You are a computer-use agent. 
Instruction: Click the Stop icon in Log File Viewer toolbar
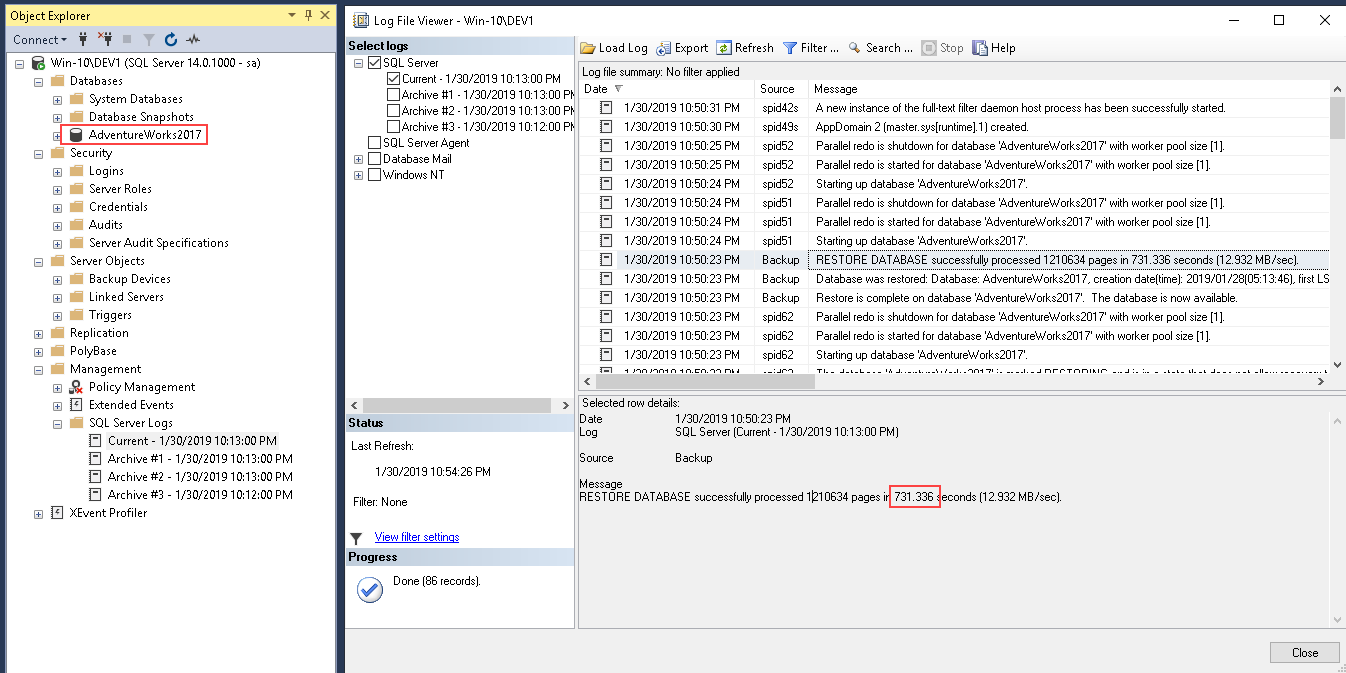pos(929,48)
